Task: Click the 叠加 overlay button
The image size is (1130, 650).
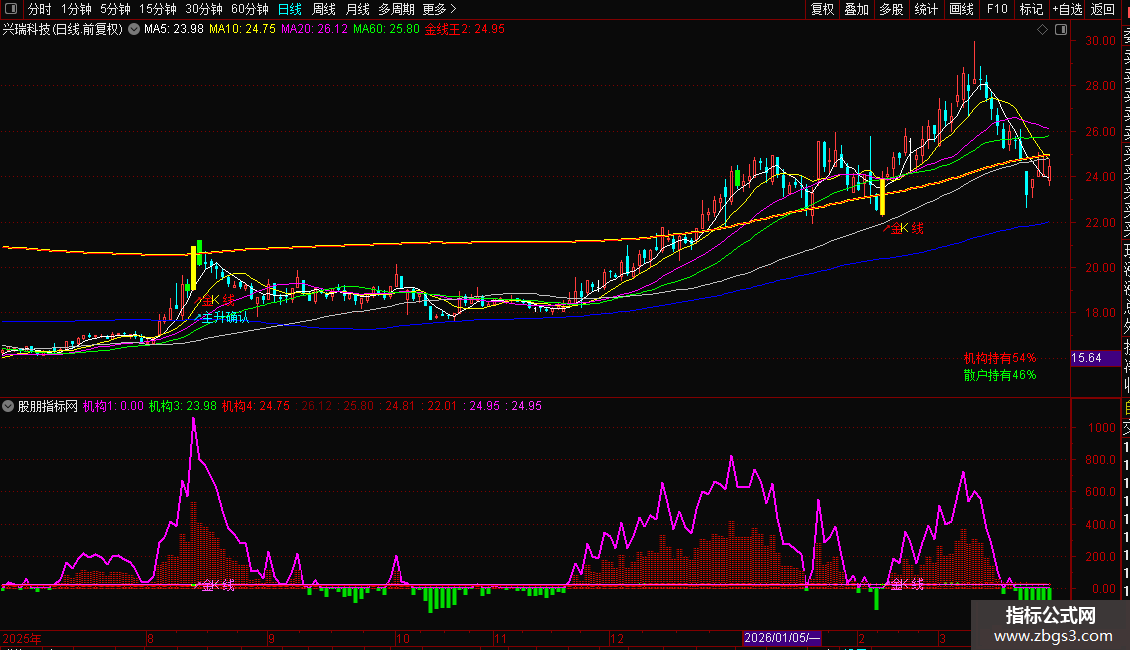Action: [856, 9]
